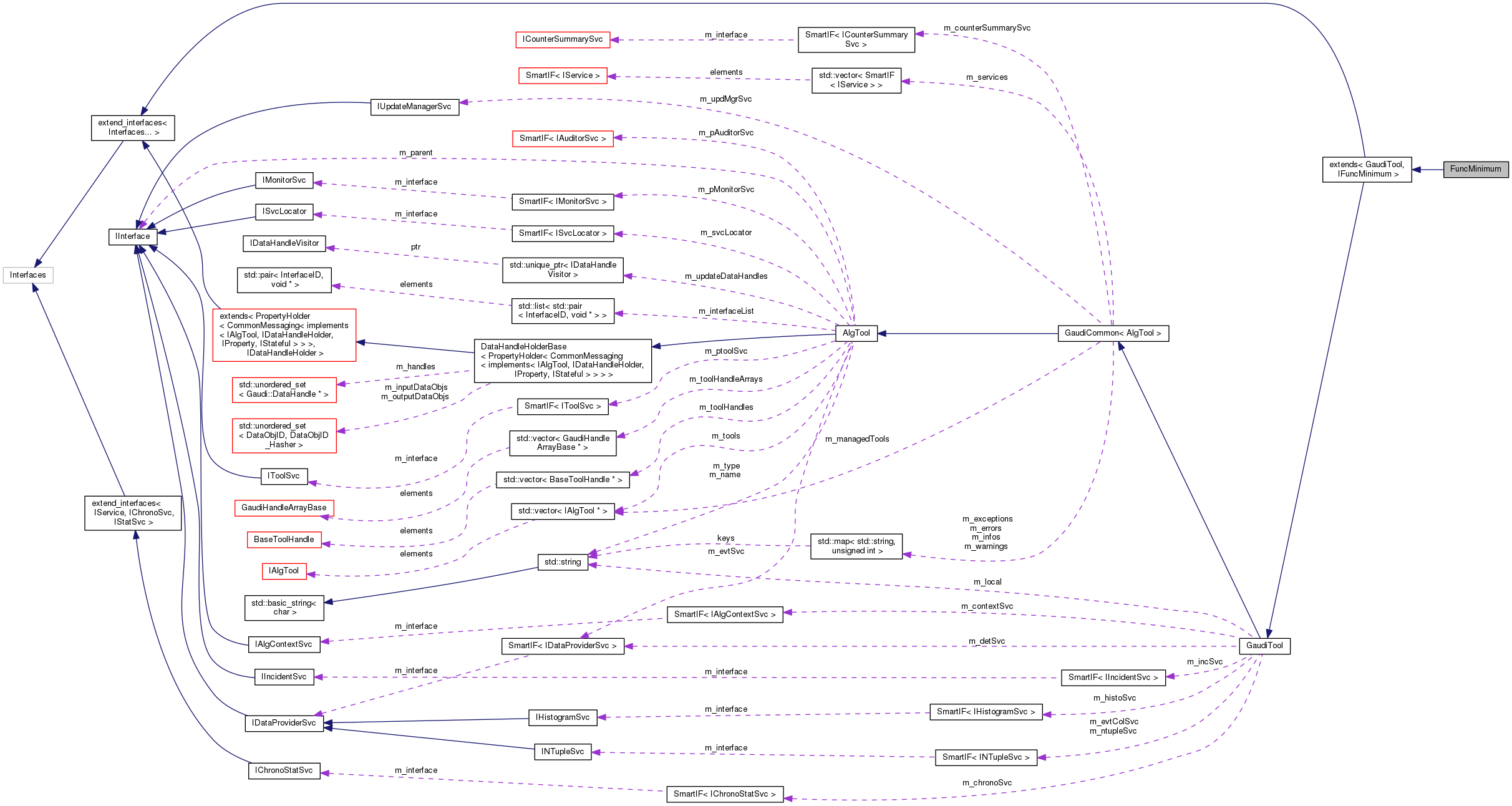This screenshot has height=806, width=1512.
Task: Open the Interfaces box
Action: click(28, 275)
